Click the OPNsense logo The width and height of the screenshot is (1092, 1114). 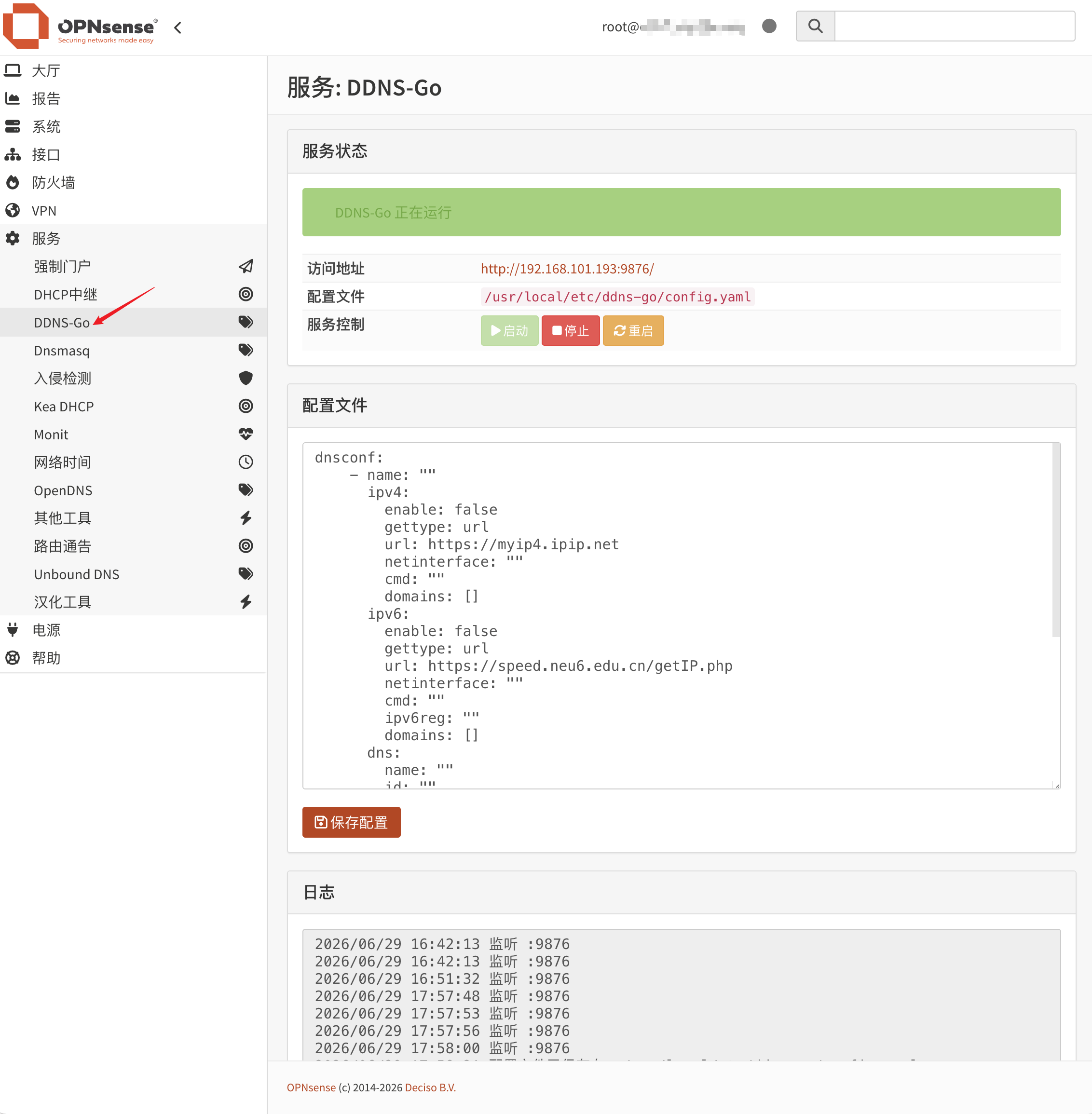(80, 27)
